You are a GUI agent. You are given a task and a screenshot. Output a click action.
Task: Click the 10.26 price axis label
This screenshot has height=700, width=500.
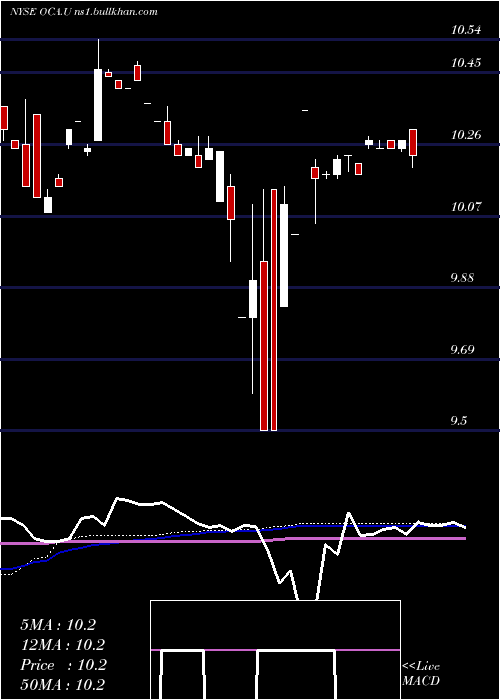pos(466,135)
